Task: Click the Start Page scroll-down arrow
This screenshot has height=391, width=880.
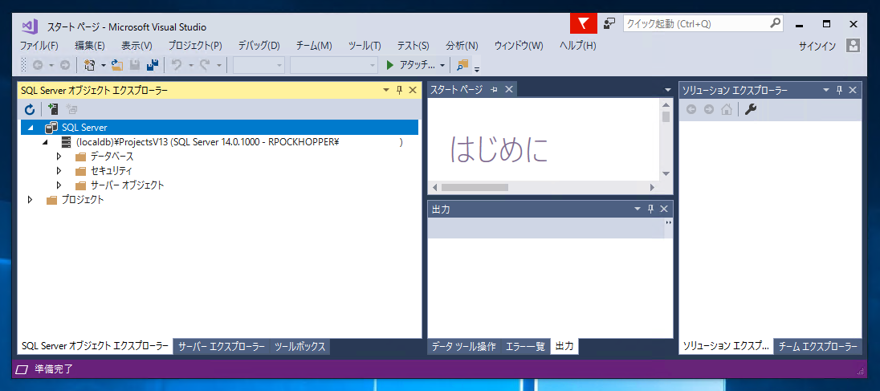Action: tap(666, 173)
